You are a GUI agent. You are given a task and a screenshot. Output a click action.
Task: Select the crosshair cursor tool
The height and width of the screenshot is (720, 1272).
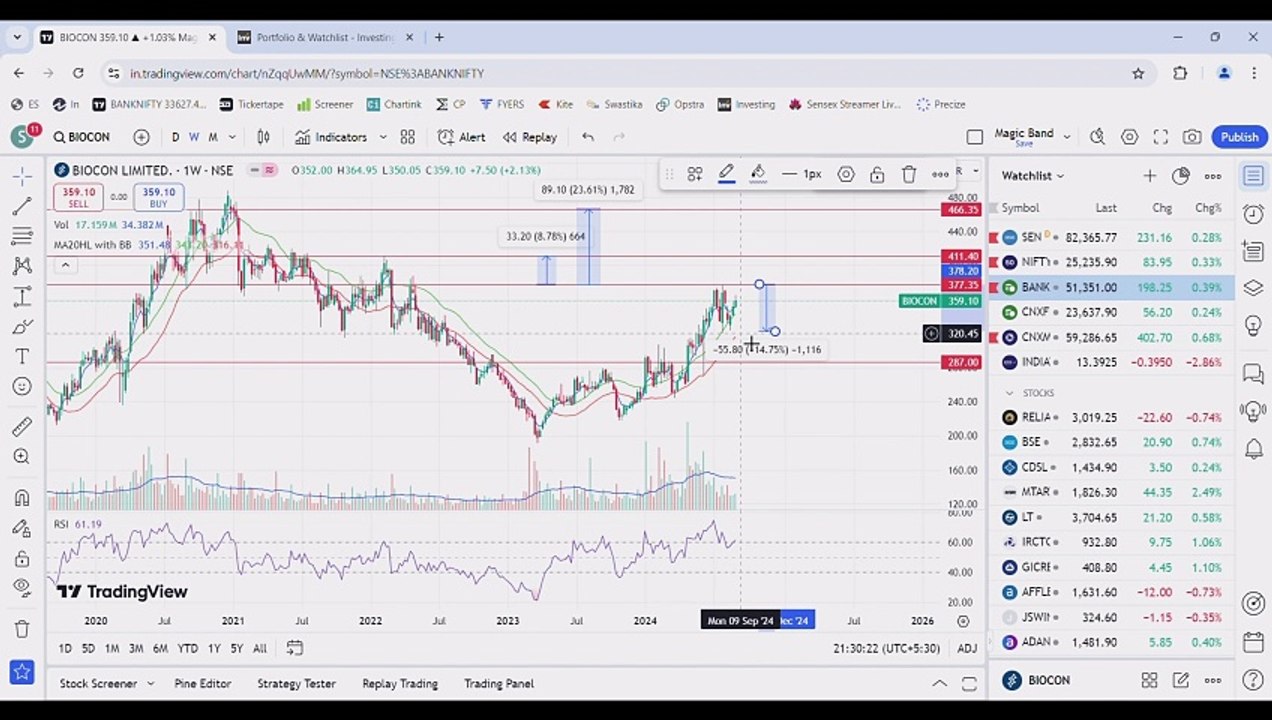pyautogui.click(x=21, y=175)
